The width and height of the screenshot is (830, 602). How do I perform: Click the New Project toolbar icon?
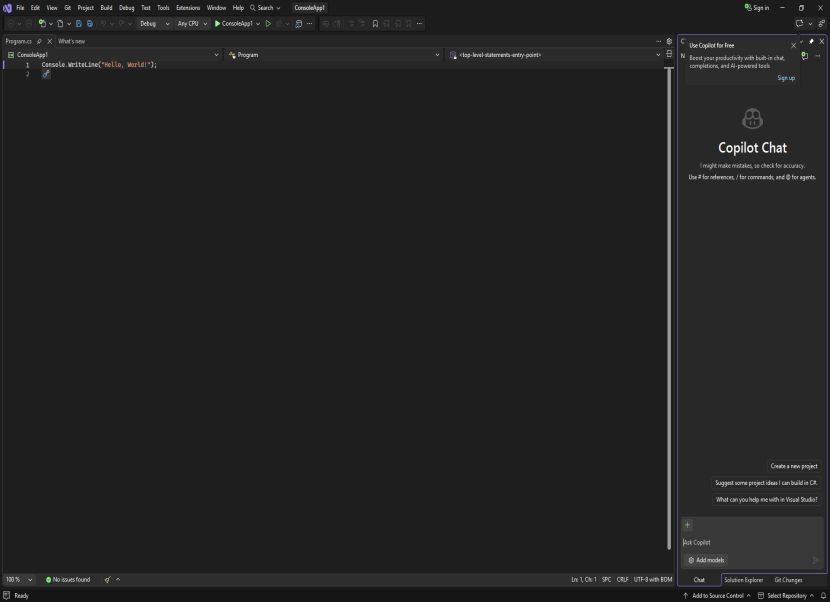click(42, 23)
